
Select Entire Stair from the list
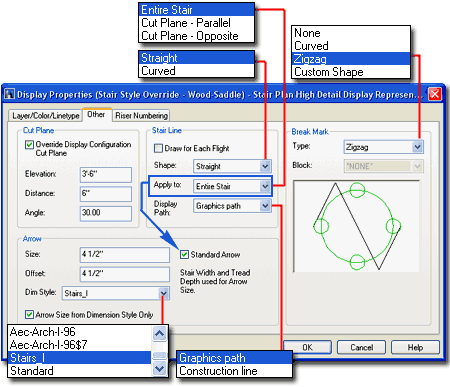197,10
